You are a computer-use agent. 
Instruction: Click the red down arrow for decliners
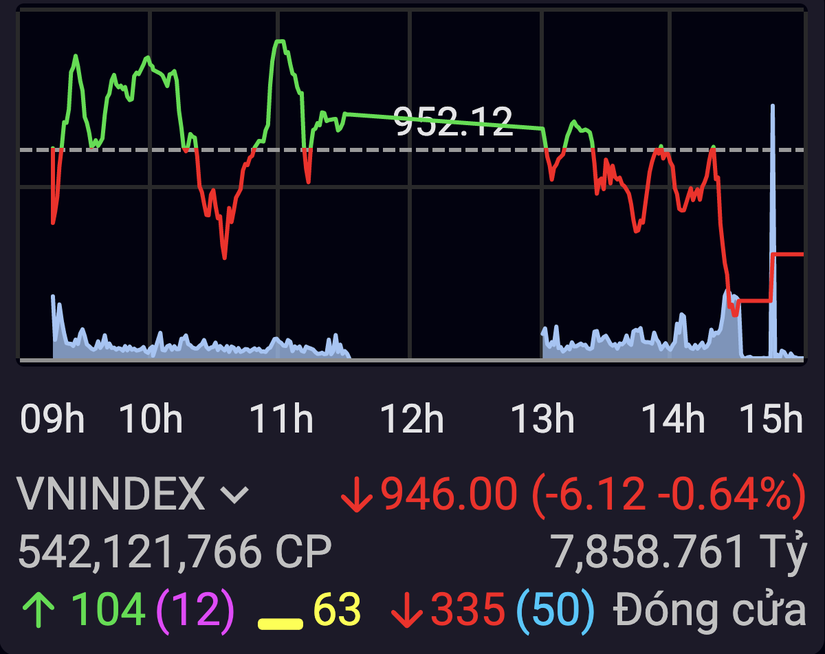(407, 610)
